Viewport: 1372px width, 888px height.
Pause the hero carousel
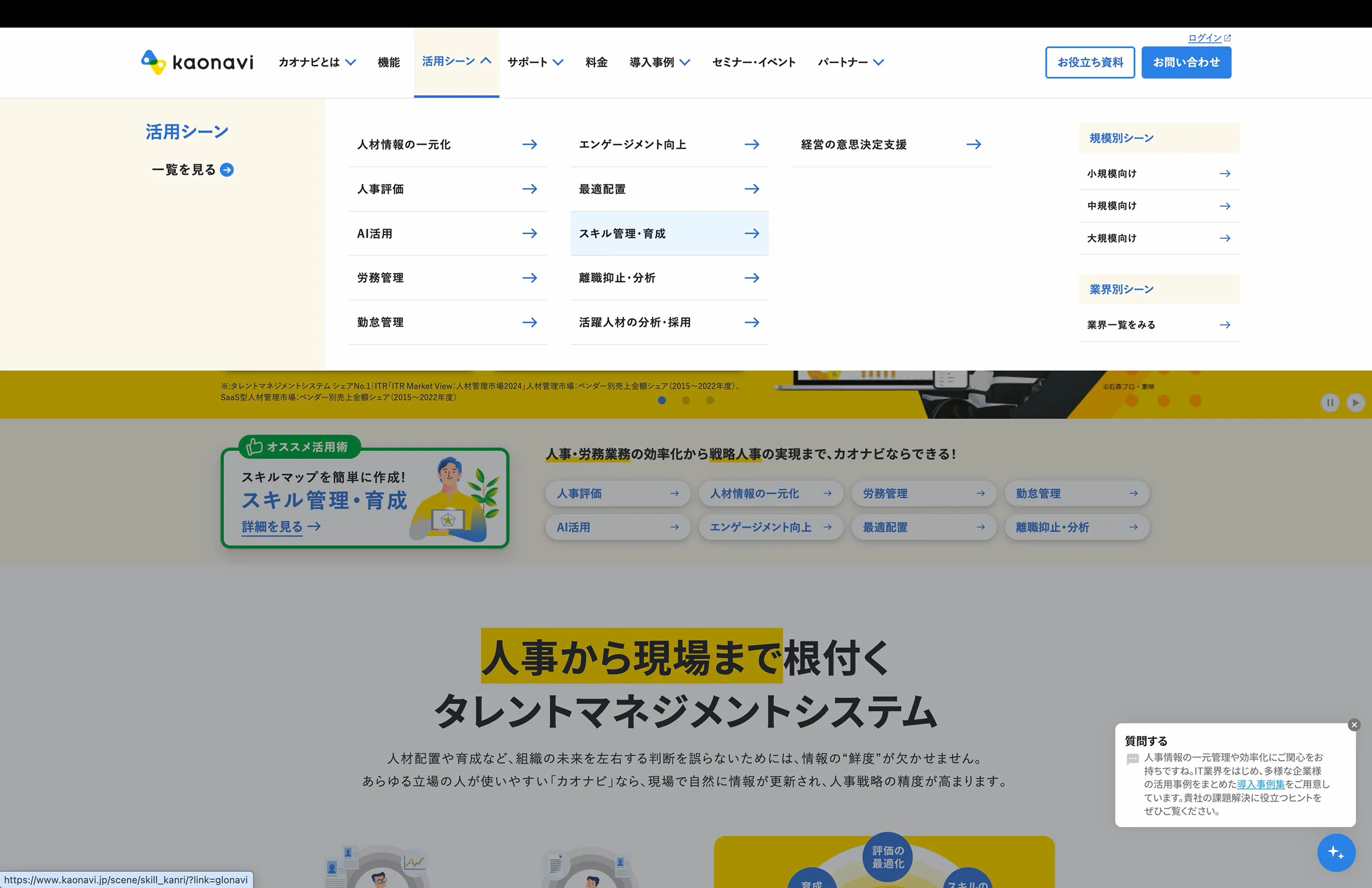point(1330,402)
